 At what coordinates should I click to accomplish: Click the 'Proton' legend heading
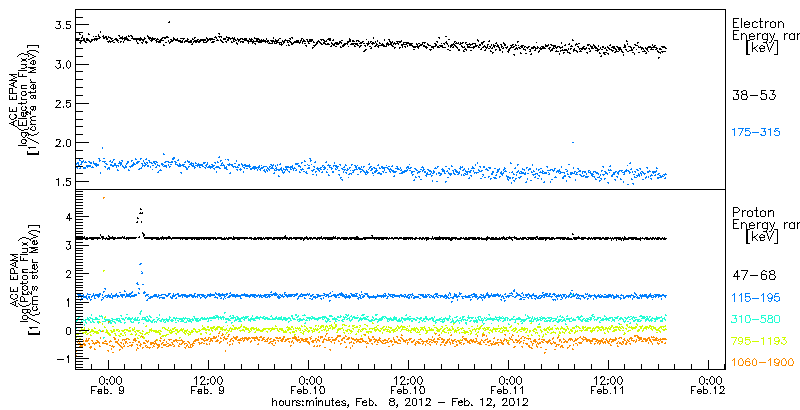(x=753, y=213)
